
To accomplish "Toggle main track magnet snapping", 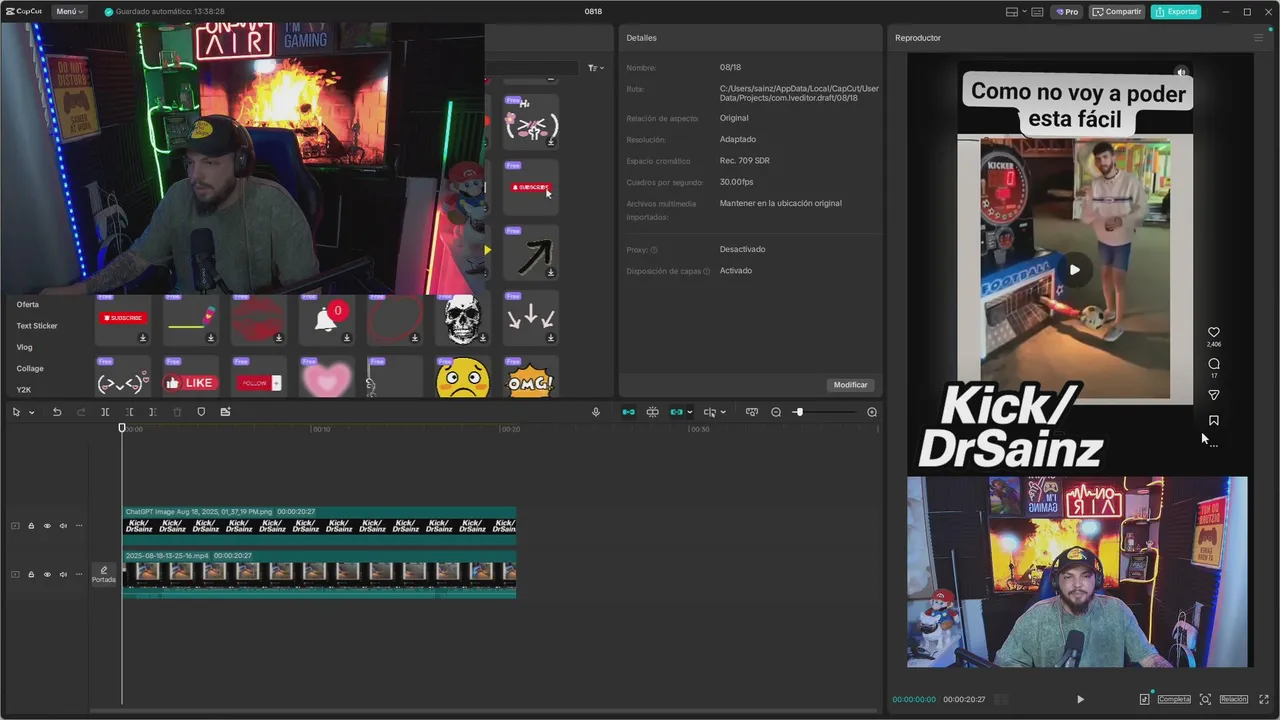I will coord(628,412).
